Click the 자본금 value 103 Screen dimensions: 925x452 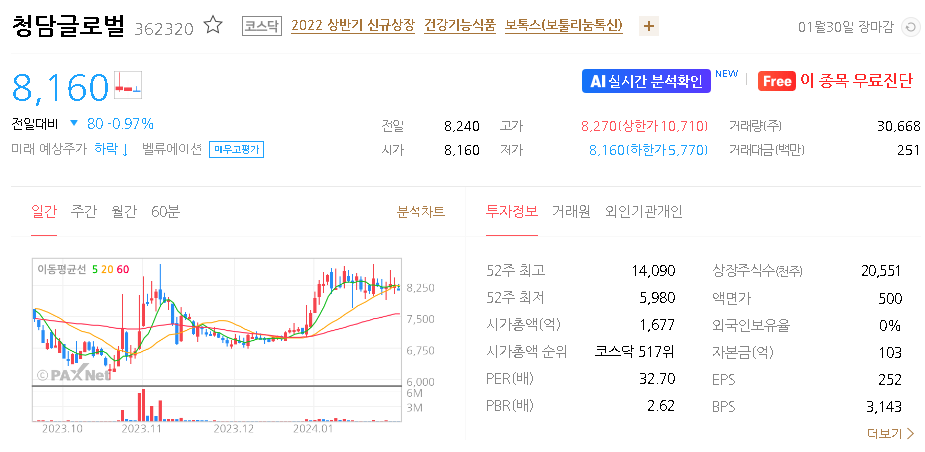coord(890,352)
